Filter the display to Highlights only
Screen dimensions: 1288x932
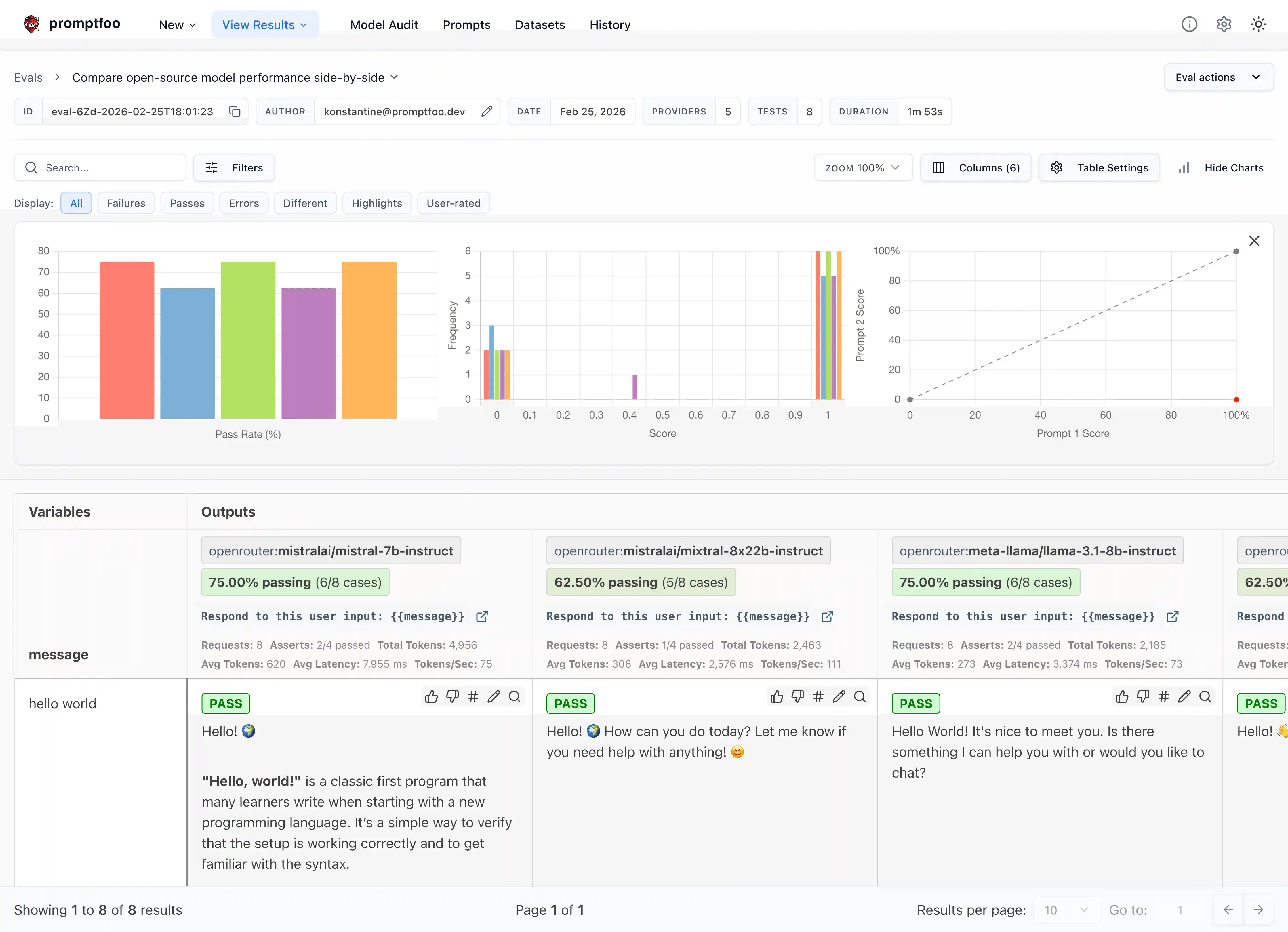376,203
